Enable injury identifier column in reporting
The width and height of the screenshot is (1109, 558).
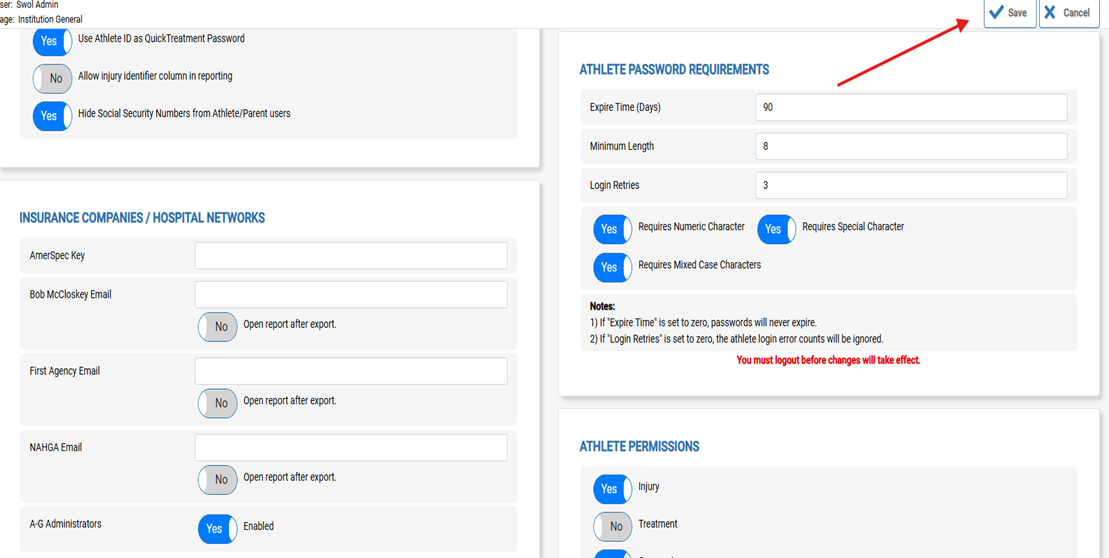[x=52, y=78]
